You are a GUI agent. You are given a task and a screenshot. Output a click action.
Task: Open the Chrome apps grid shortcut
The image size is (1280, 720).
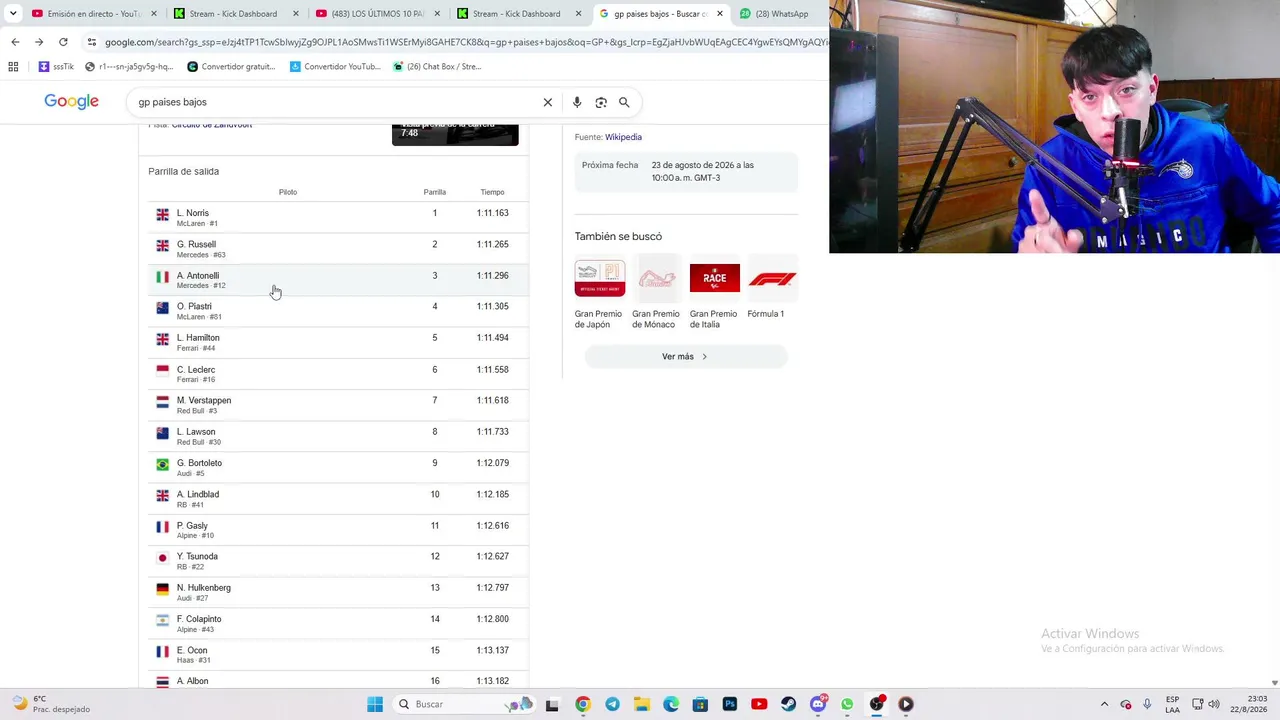[13, 67]
